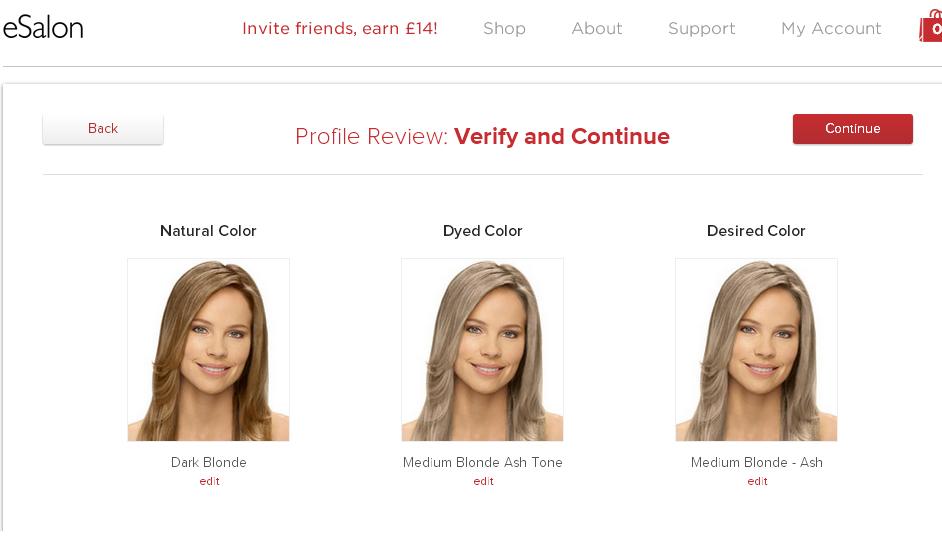The height and width of the screenshot is (548, 942).
Task: Open the About menu
Action: click(597, 28)
